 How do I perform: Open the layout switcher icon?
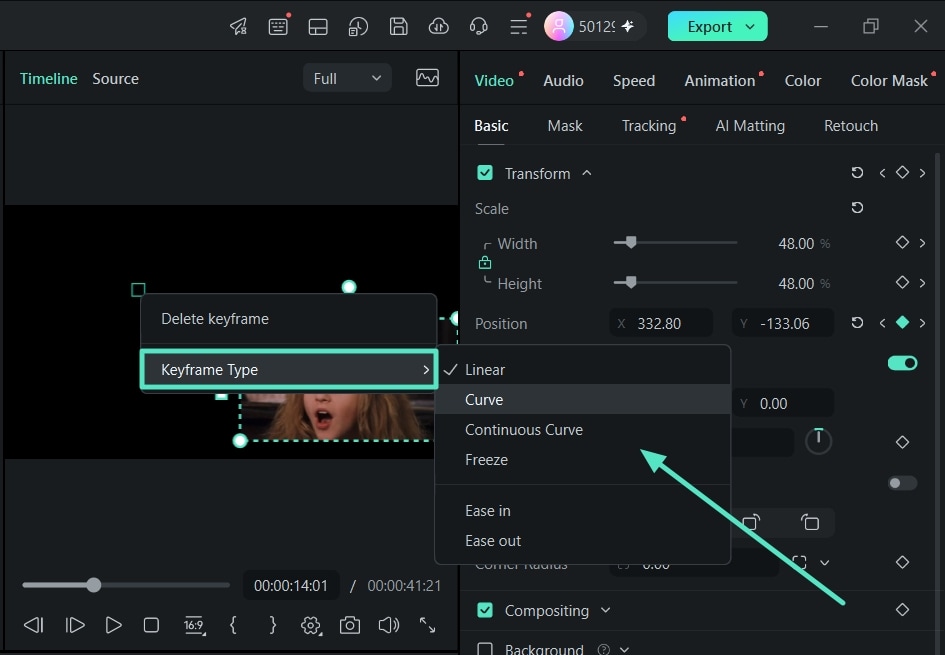click(318, 27)
